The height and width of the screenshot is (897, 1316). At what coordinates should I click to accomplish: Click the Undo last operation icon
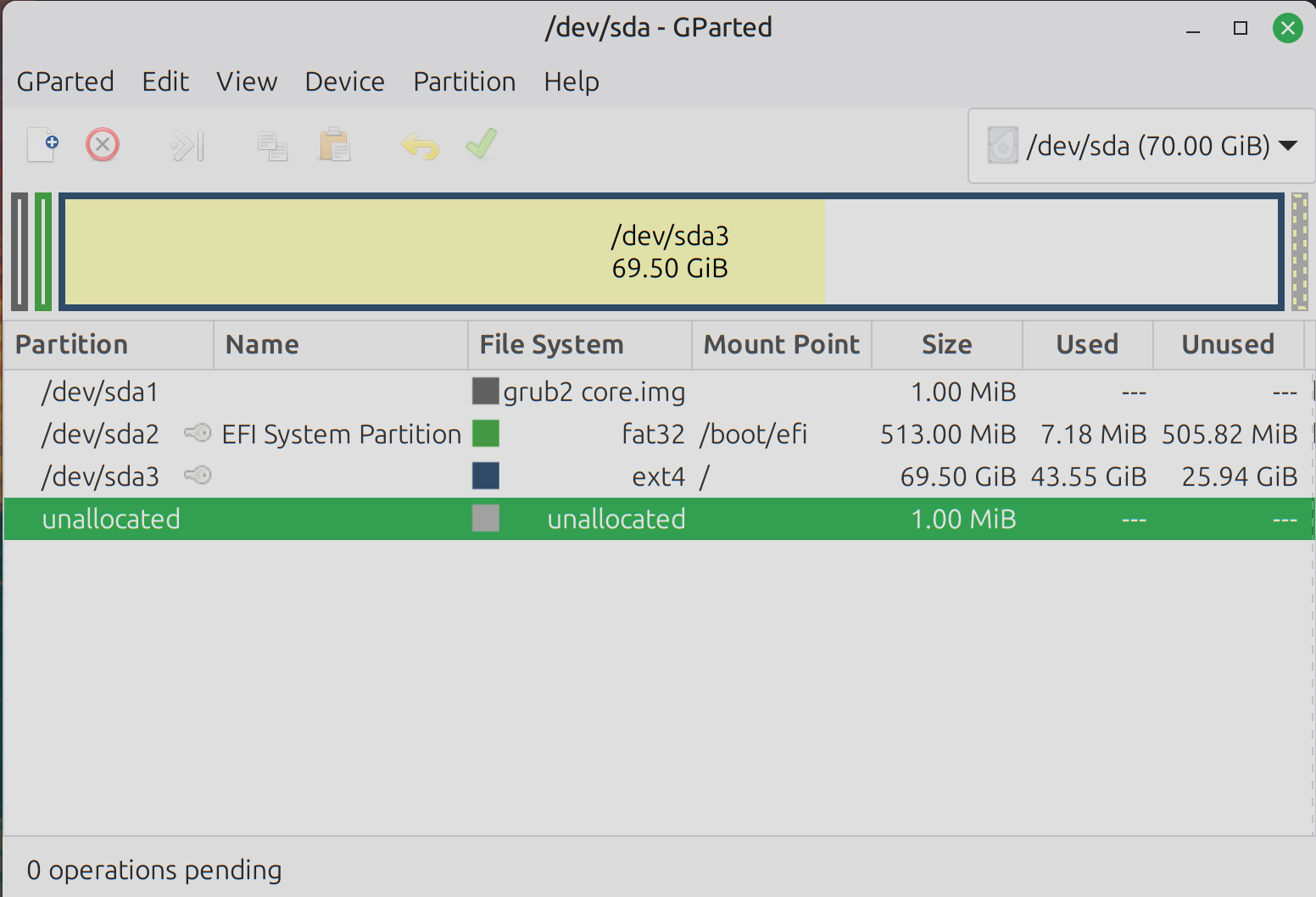pos(420,146)
